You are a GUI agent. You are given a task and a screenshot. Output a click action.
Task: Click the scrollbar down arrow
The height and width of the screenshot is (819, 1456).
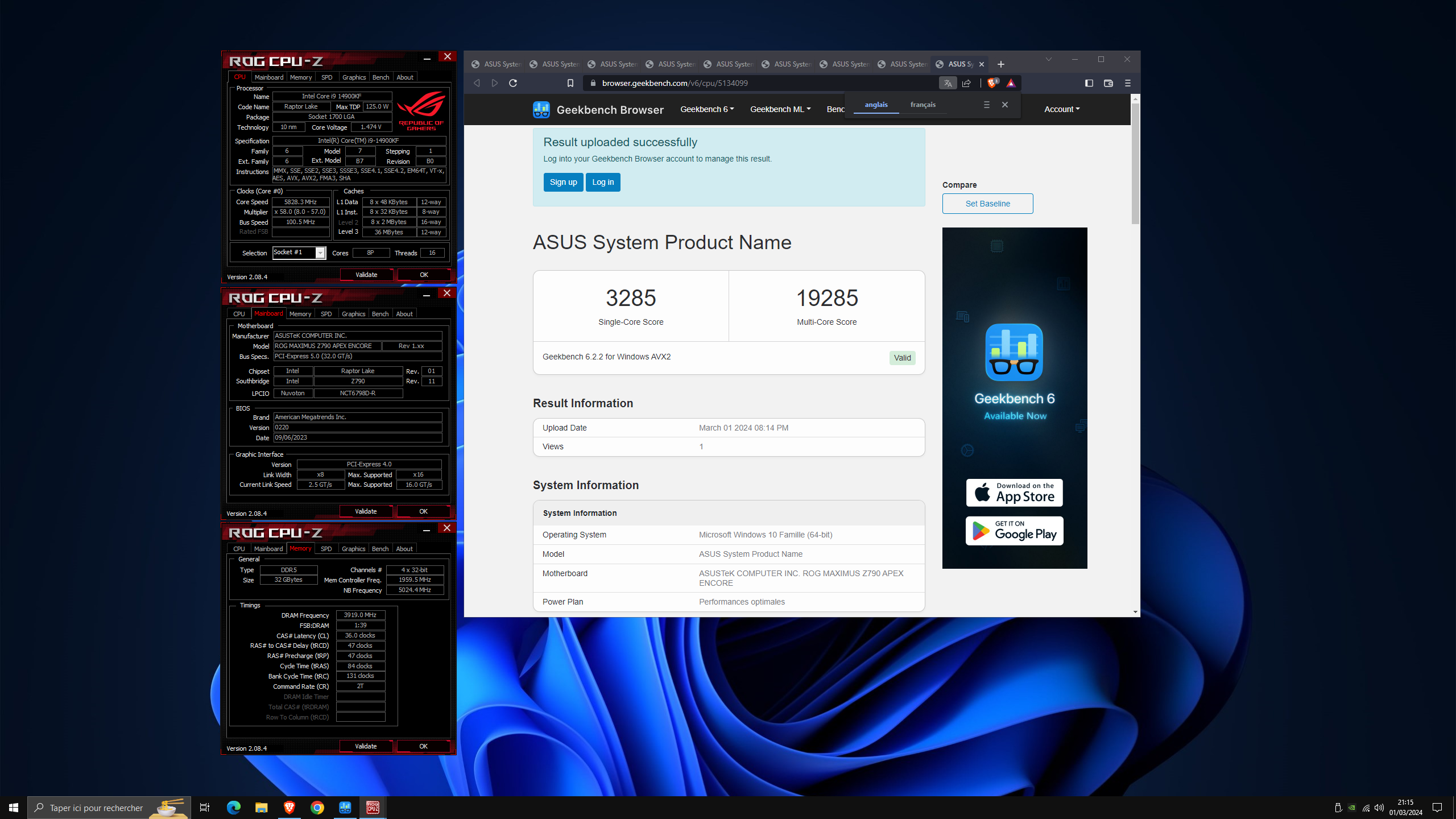coord(1135,612)
